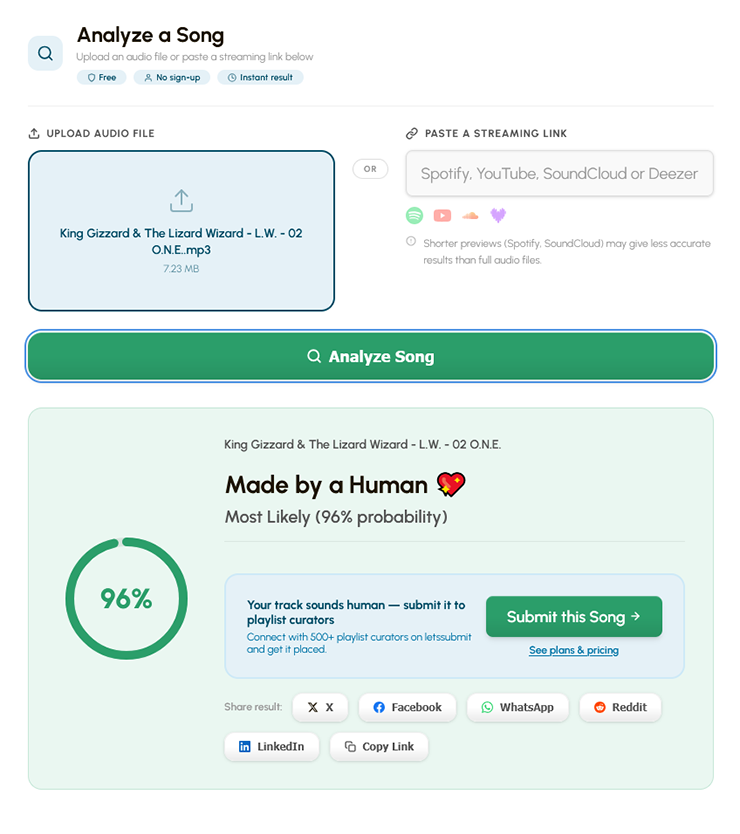Focus the streaming link input field
Image resolution: width=740 pixels, height=834 pixels.
[560, 173]
